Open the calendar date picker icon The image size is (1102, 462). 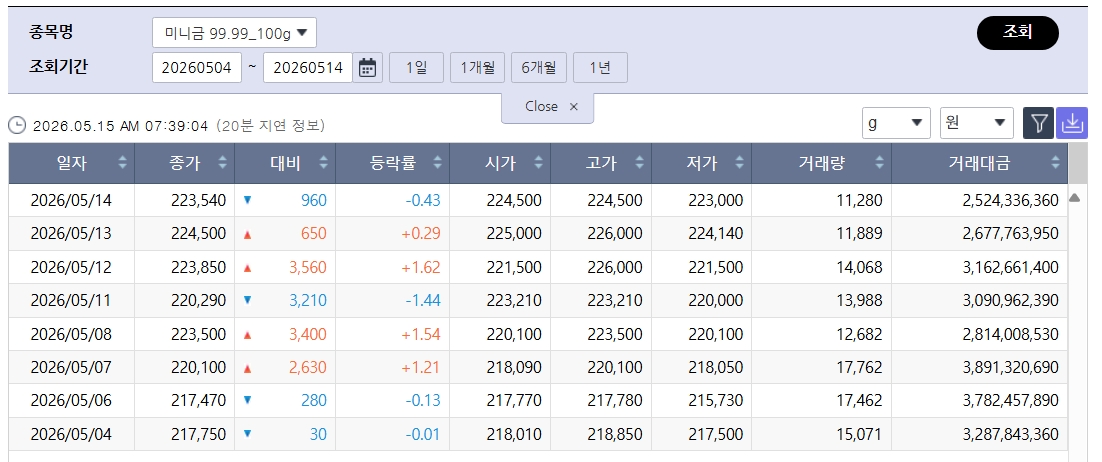(x=368, y=68)
